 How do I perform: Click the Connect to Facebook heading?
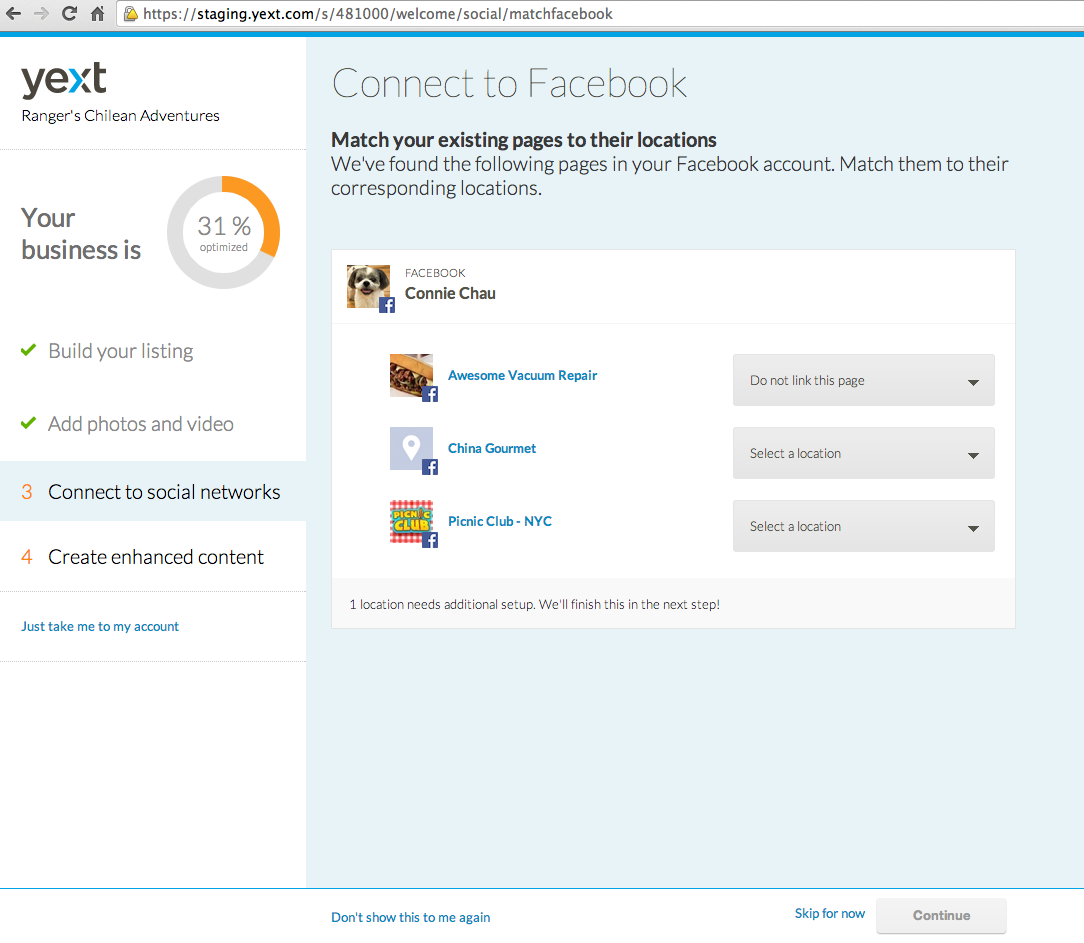[509, 84]
